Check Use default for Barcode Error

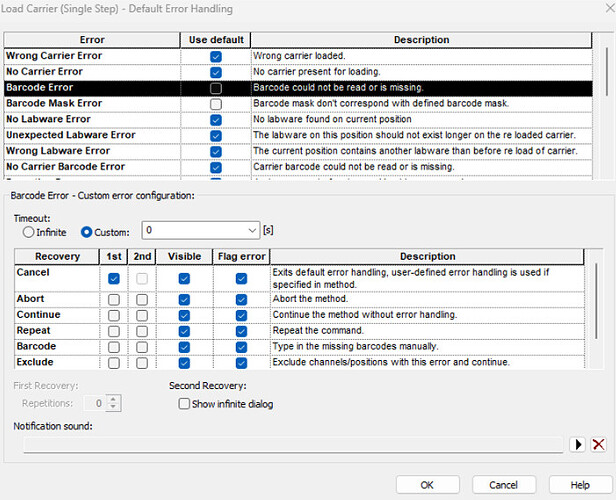216,88
